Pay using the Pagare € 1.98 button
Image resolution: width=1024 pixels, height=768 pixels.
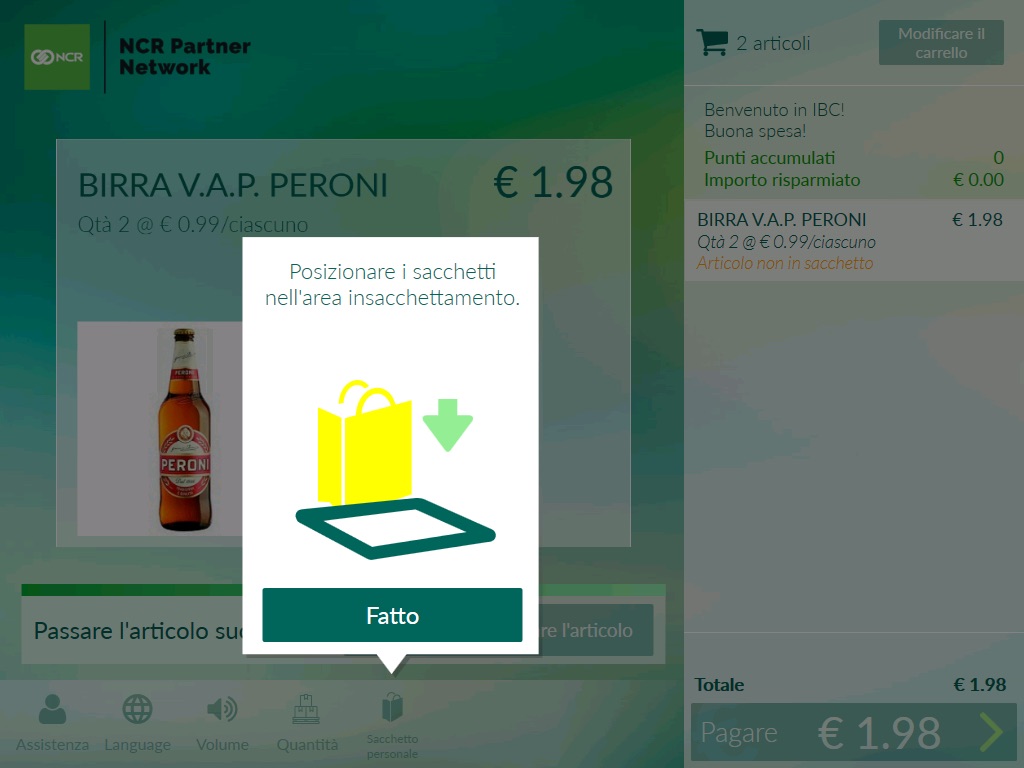point(854,732)
